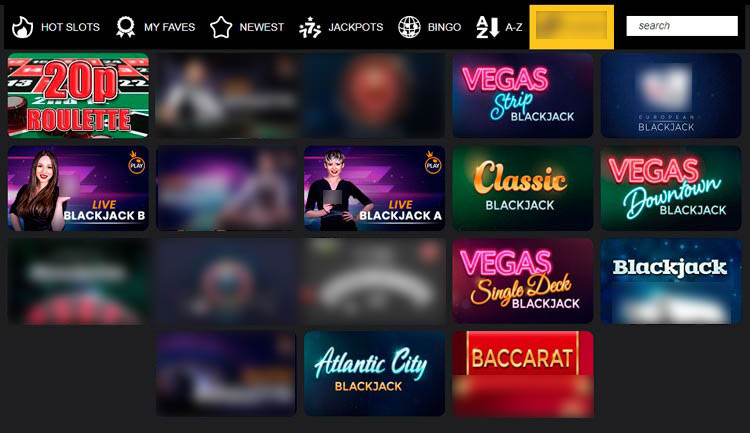Launch Atlantic City Blackjack
The width and height of the screenshot is (750, 433).
pyautogui.click(x=375, y=374)
